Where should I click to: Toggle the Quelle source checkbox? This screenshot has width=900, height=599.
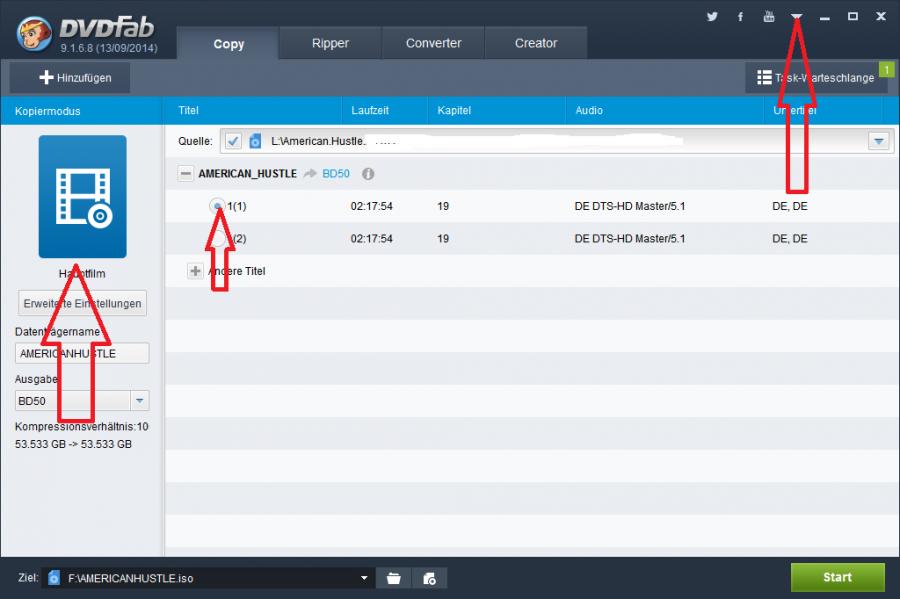tap(233, 141)
